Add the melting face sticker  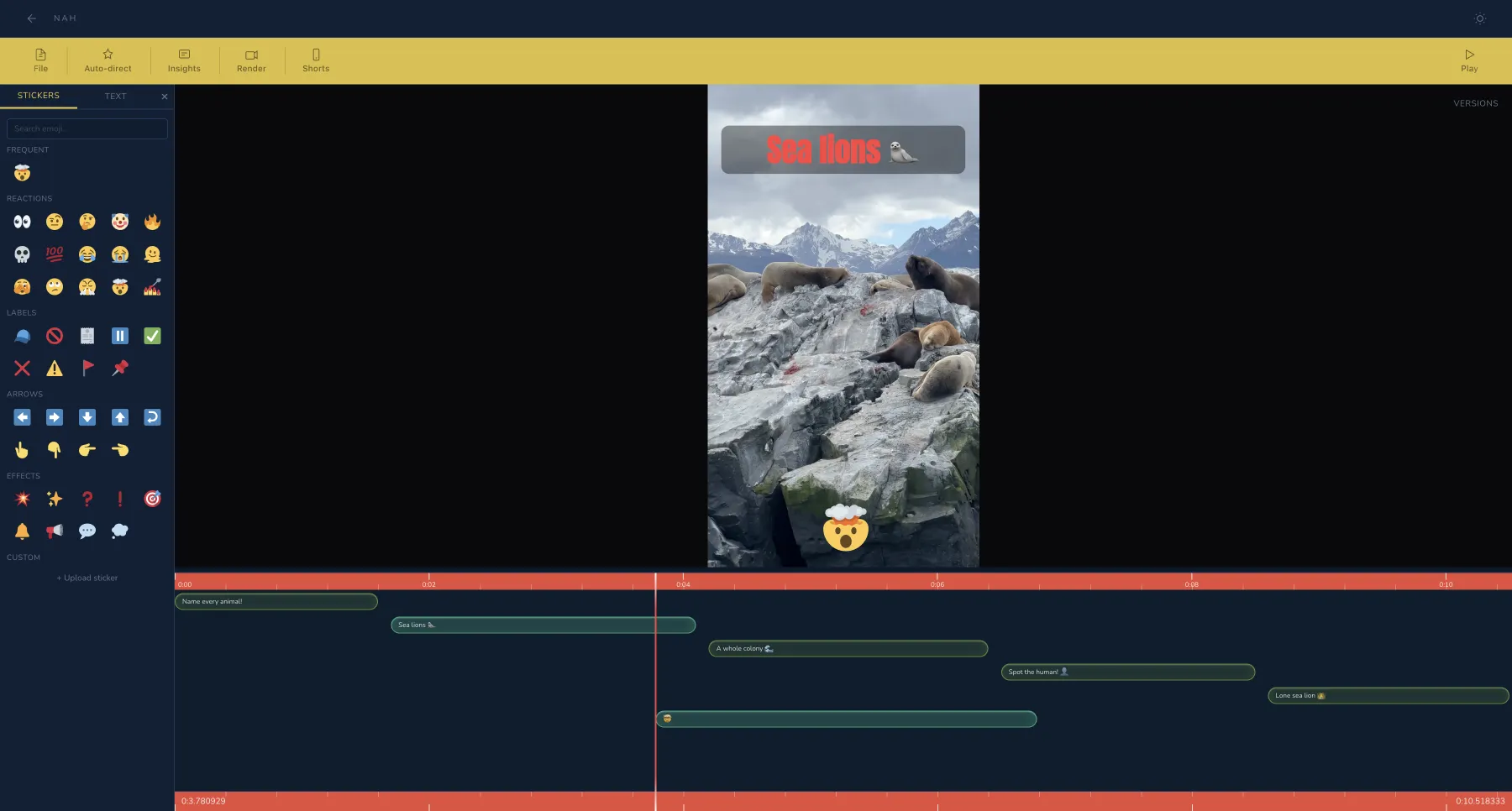point(152,254)
